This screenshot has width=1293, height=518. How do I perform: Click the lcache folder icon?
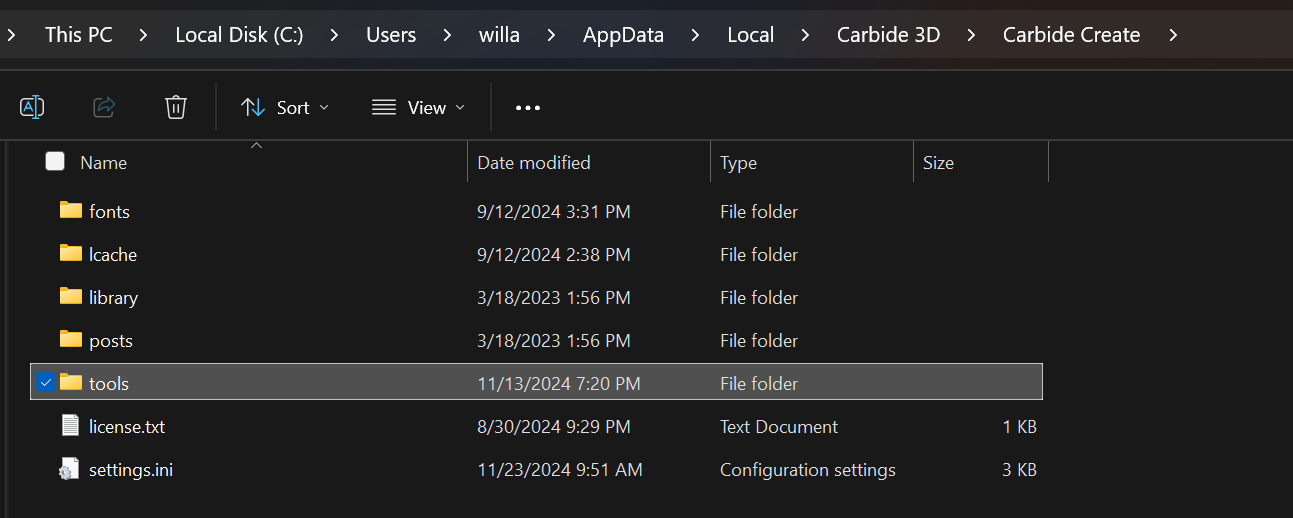70,254
